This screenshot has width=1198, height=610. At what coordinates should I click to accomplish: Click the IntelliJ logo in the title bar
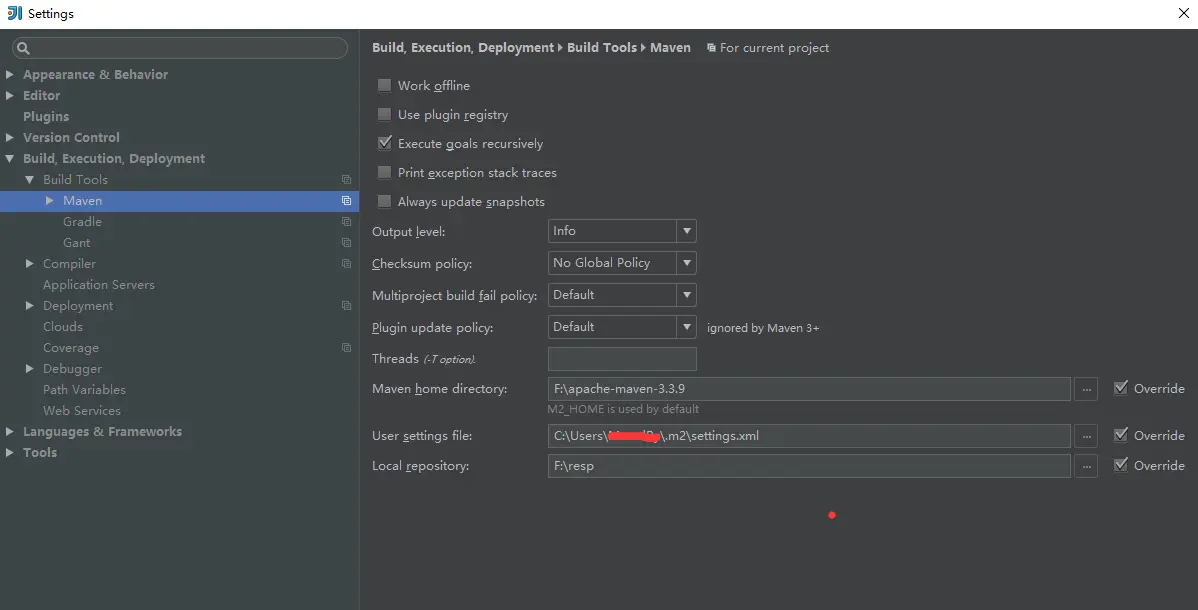click(x=14, y=13)
